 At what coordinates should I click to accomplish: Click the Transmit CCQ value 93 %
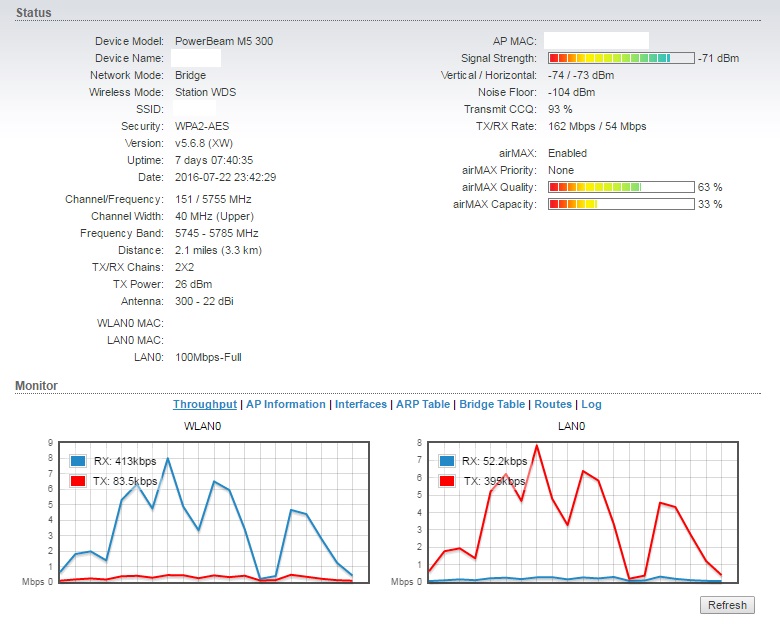point(560,109)
